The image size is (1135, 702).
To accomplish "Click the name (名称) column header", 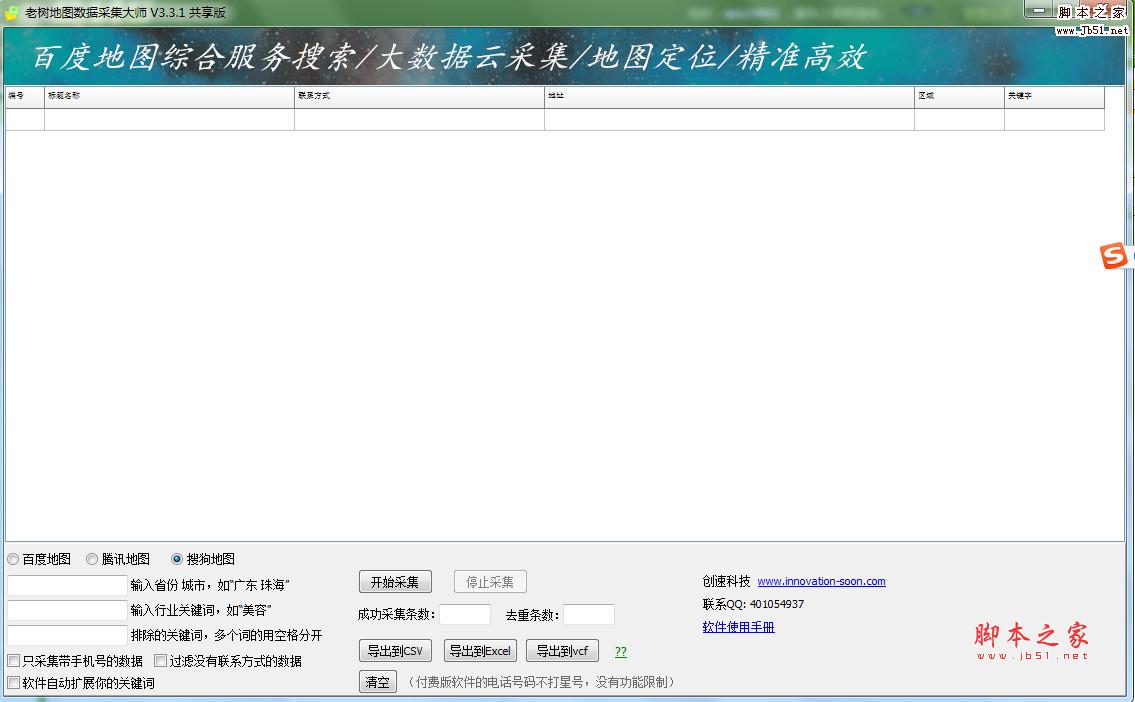I will [169, 97].
